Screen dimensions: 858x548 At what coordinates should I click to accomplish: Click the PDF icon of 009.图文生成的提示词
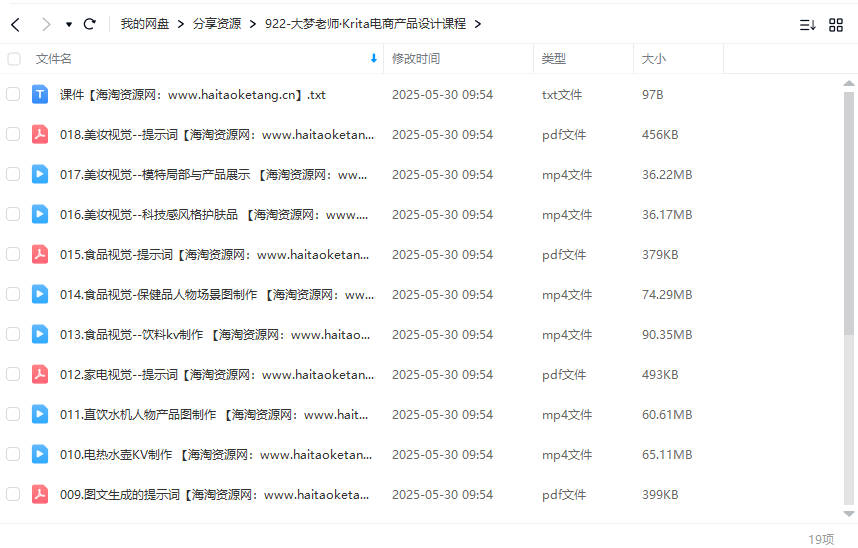[x=39, y=494]
